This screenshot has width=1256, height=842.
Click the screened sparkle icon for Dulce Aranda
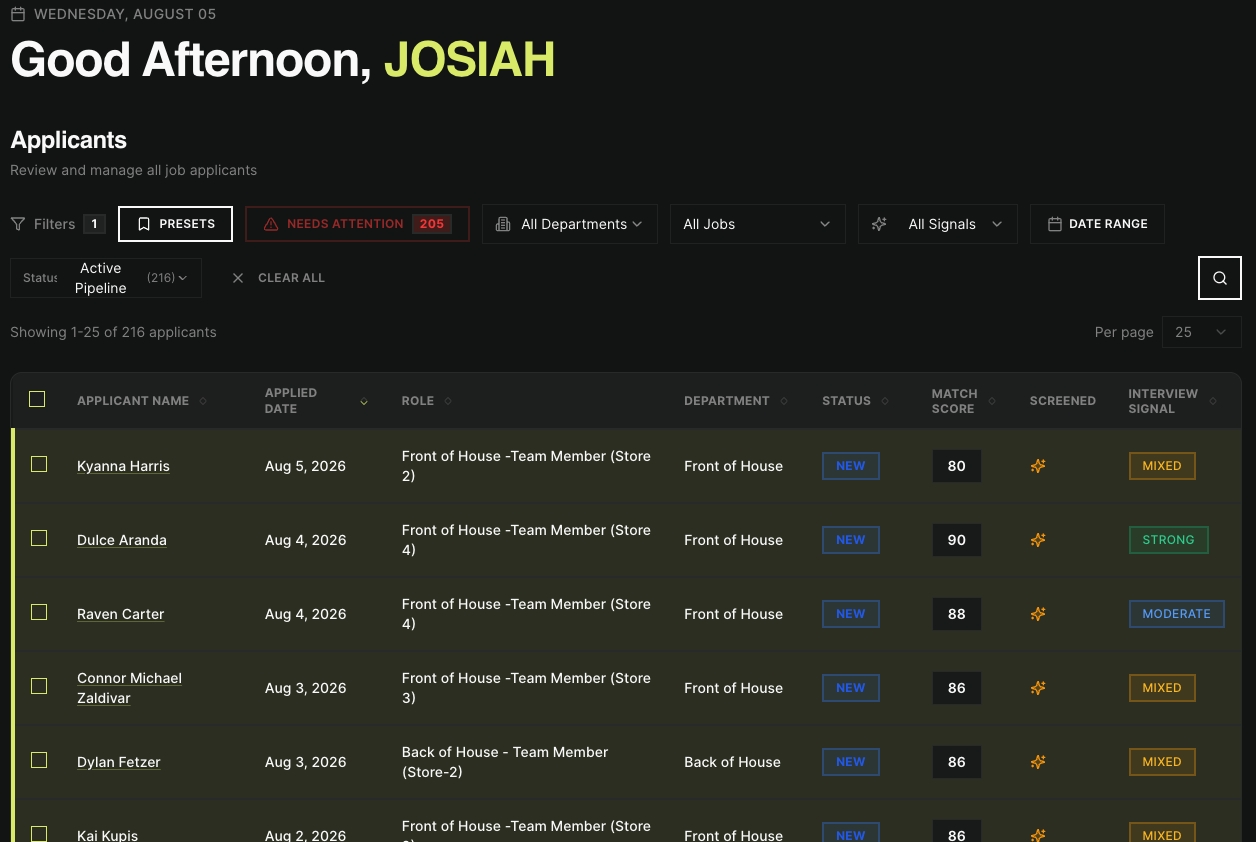click(1038, 540)
